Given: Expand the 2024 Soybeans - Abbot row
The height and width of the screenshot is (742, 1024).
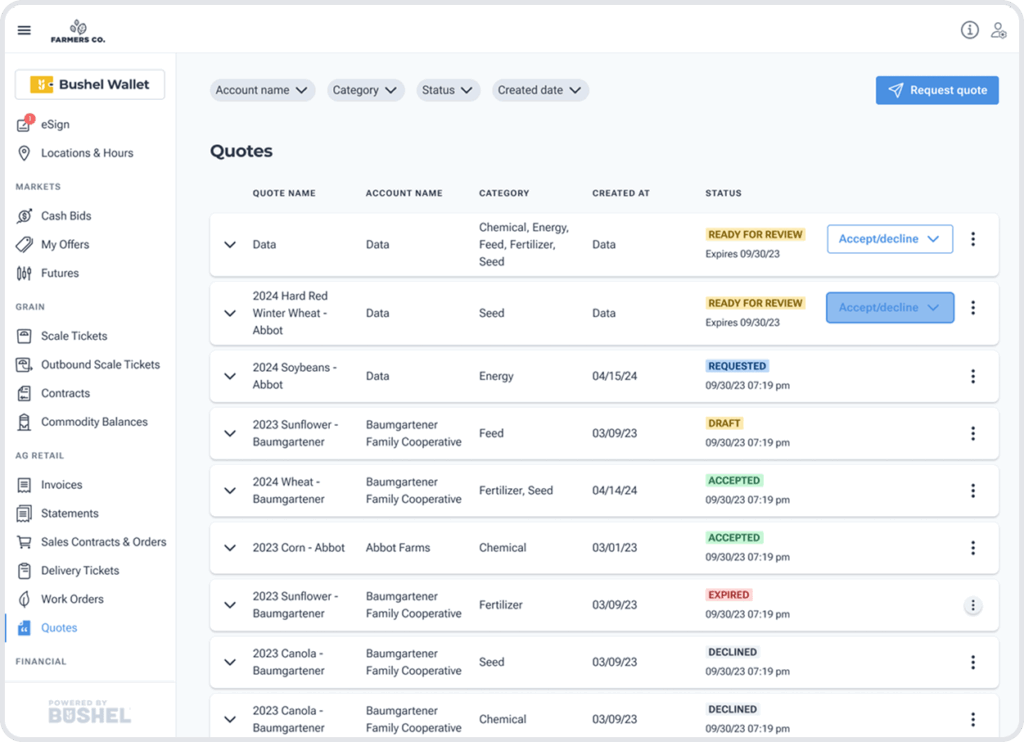Looking at the screenshot, I should [x=230, y=376].
